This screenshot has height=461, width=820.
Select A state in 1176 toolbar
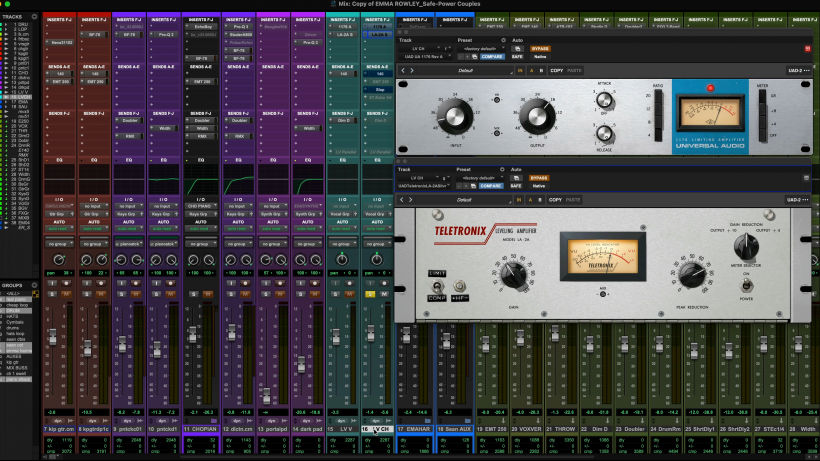[531, 71]
